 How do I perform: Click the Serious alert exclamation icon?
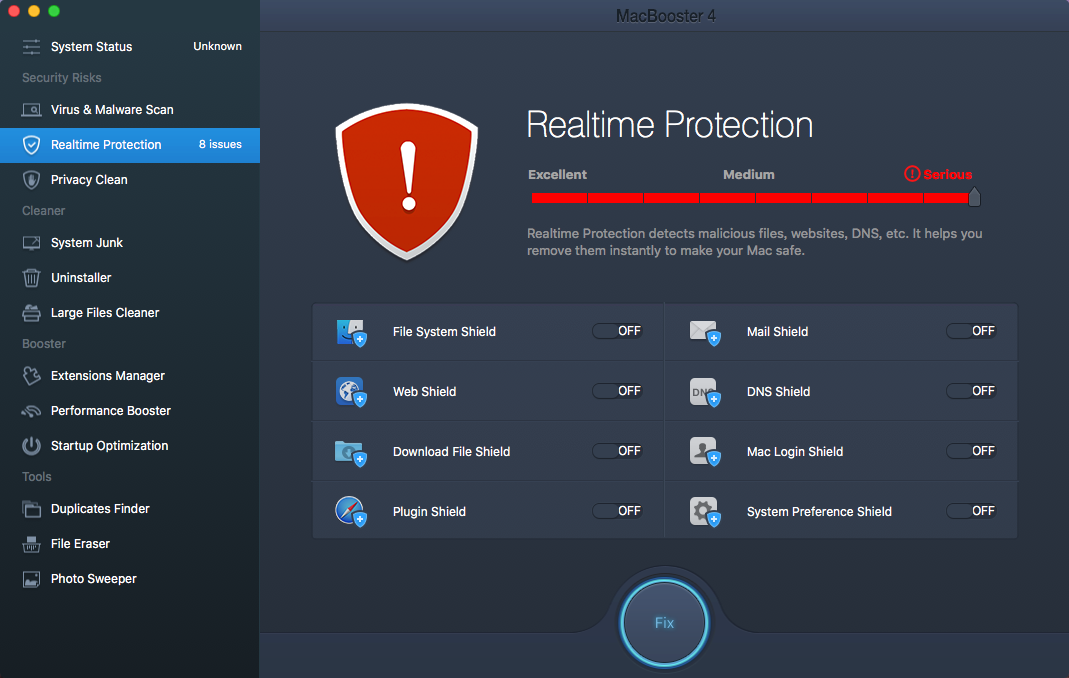point(912,174)
